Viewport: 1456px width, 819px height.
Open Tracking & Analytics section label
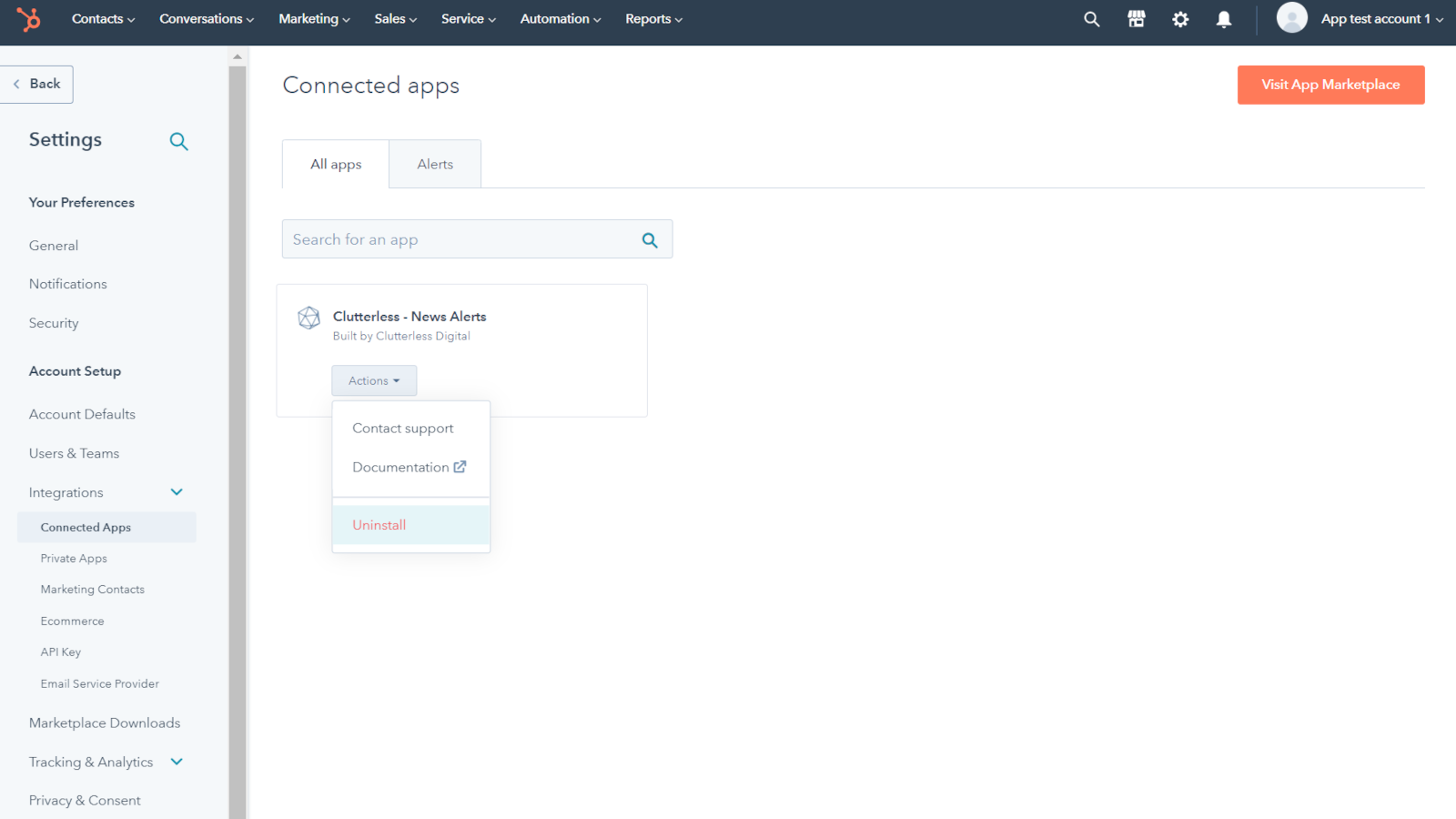91,762
